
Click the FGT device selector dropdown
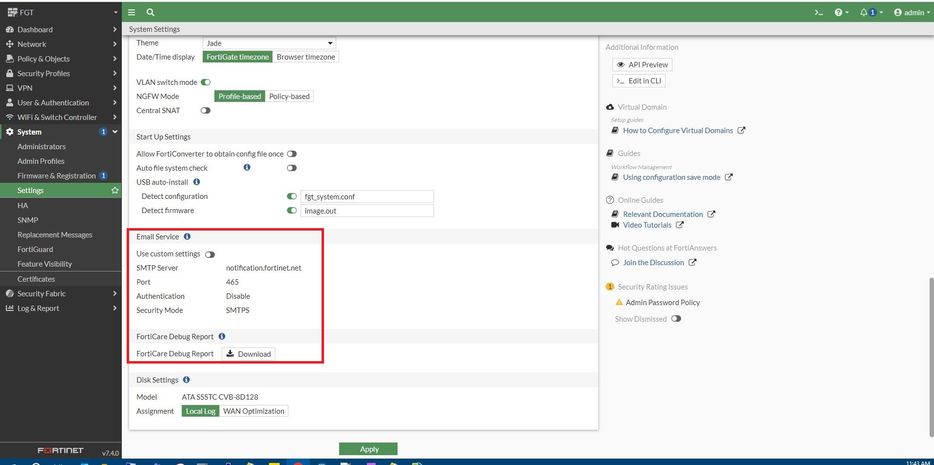(61, 12)
